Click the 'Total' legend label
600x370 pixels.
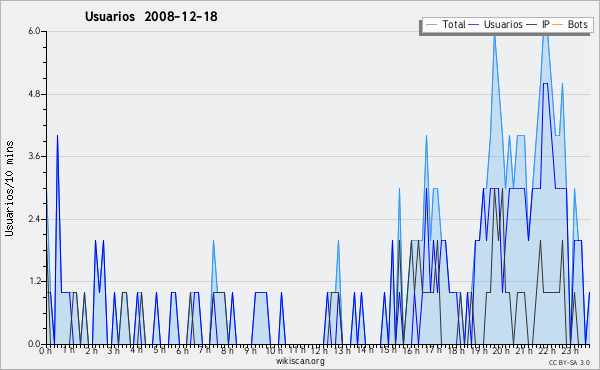[x=454, y=24]
